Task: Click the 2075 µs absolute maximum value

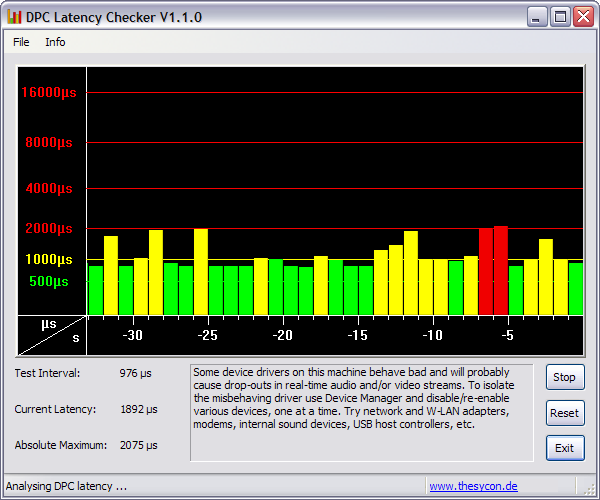Action: [x=139, y=445]
